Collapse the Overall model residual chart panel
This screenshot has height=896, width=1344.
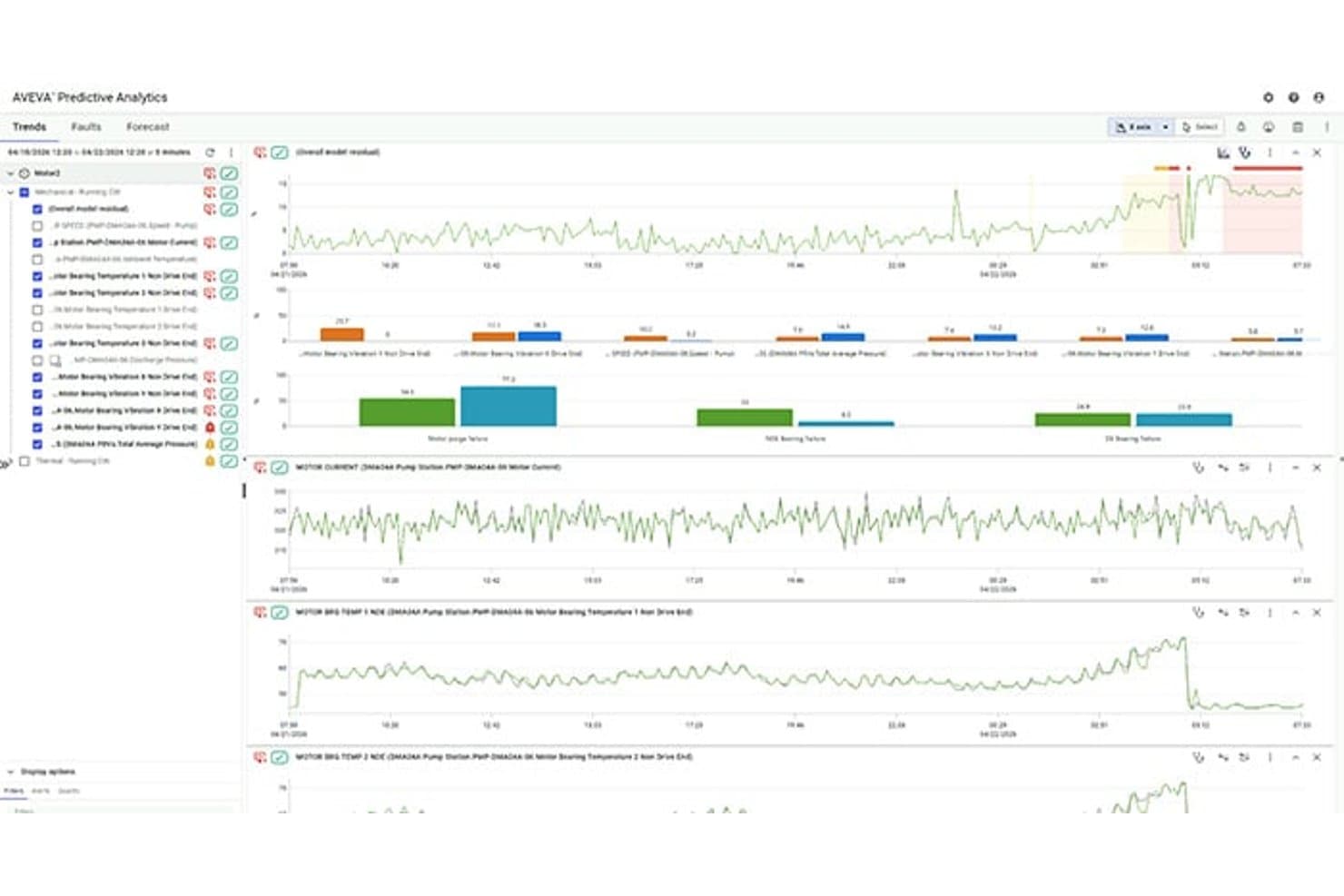[1295, 153]
